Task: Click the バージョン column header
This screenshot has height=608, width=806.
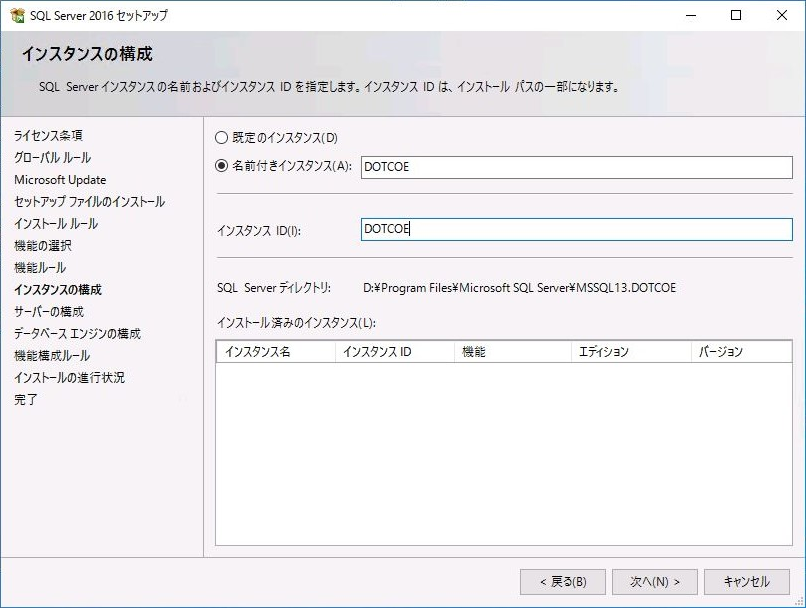Action: (740, 351)
